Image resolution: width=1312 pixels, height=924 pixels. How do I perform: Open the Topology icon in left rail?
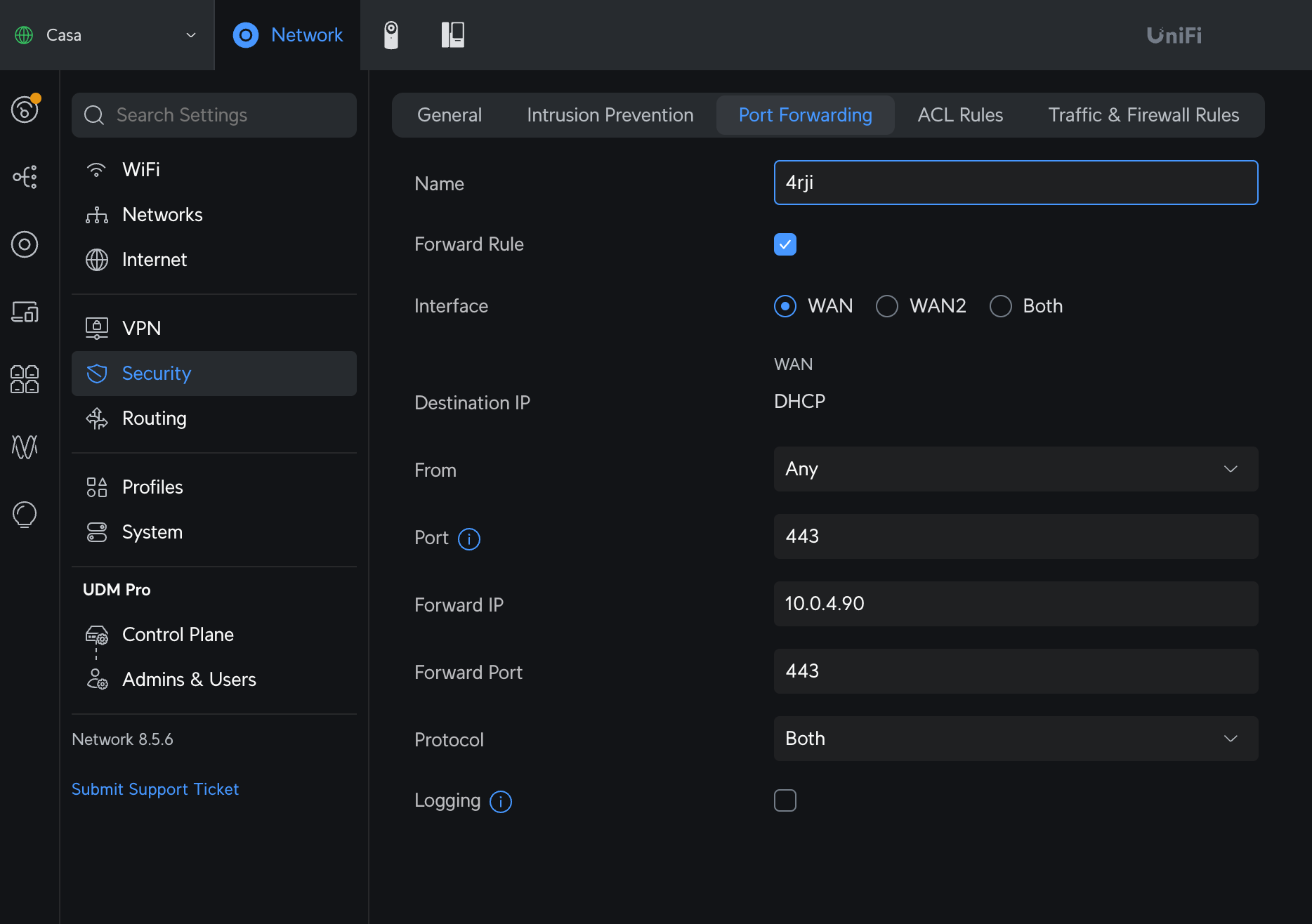point(25,177)
